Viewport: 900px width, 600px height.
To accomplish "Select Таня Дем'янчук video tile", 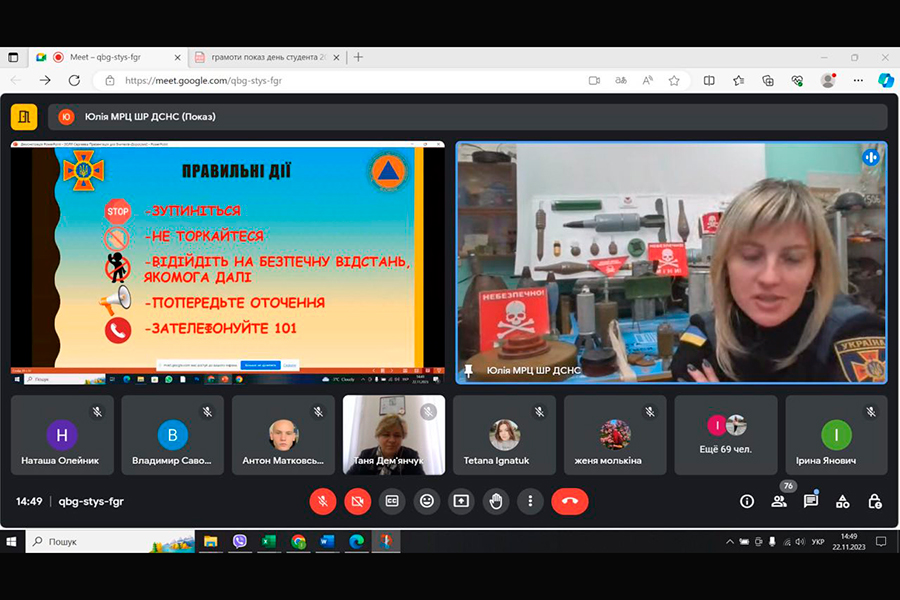I will (394, 435).
